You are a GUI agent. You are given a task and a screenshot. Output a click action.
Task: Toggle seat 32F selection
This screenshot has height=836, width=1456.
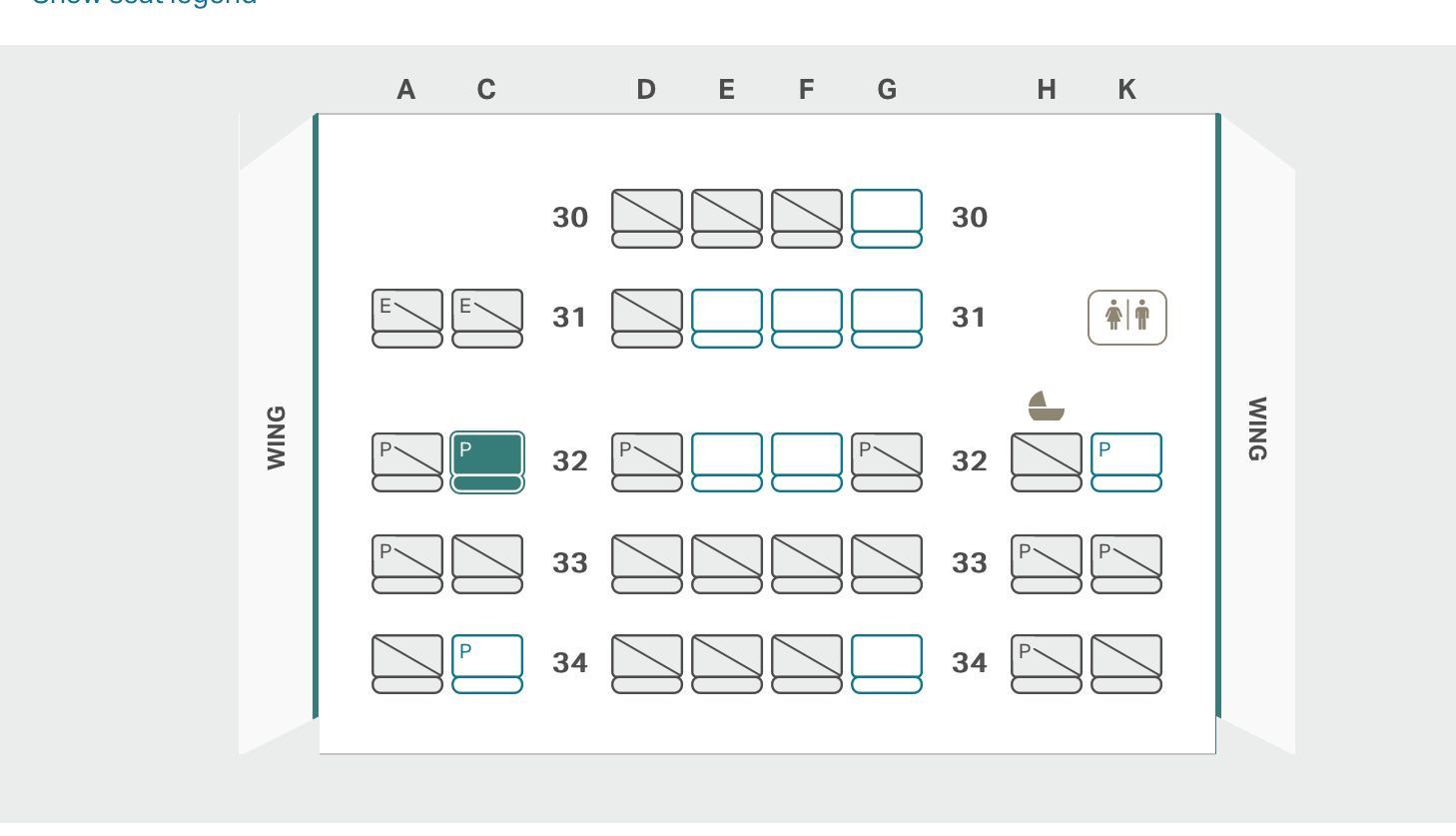pyautogui.click(x=806, y=460)
